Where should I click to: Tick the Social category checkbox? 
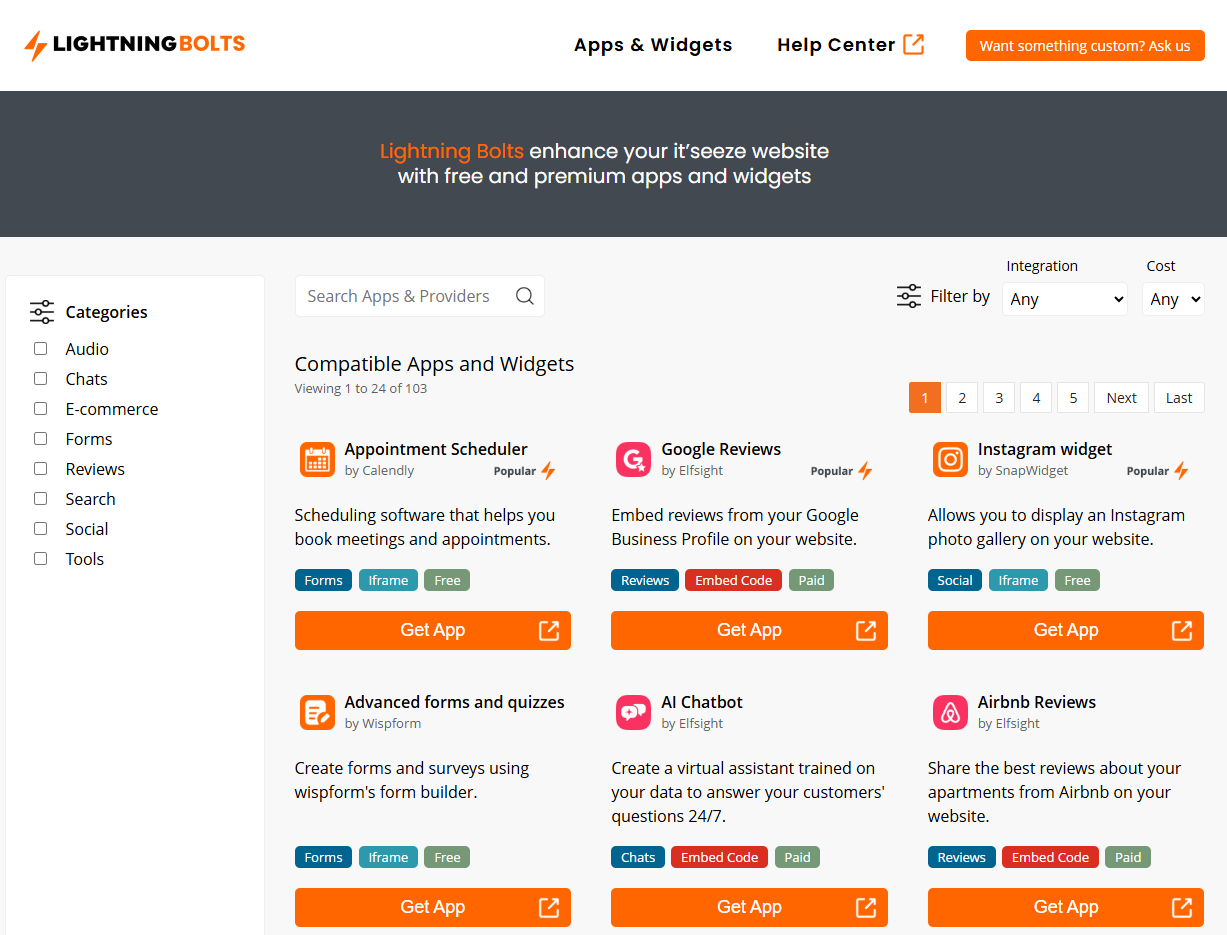click(x=41, y=529)
